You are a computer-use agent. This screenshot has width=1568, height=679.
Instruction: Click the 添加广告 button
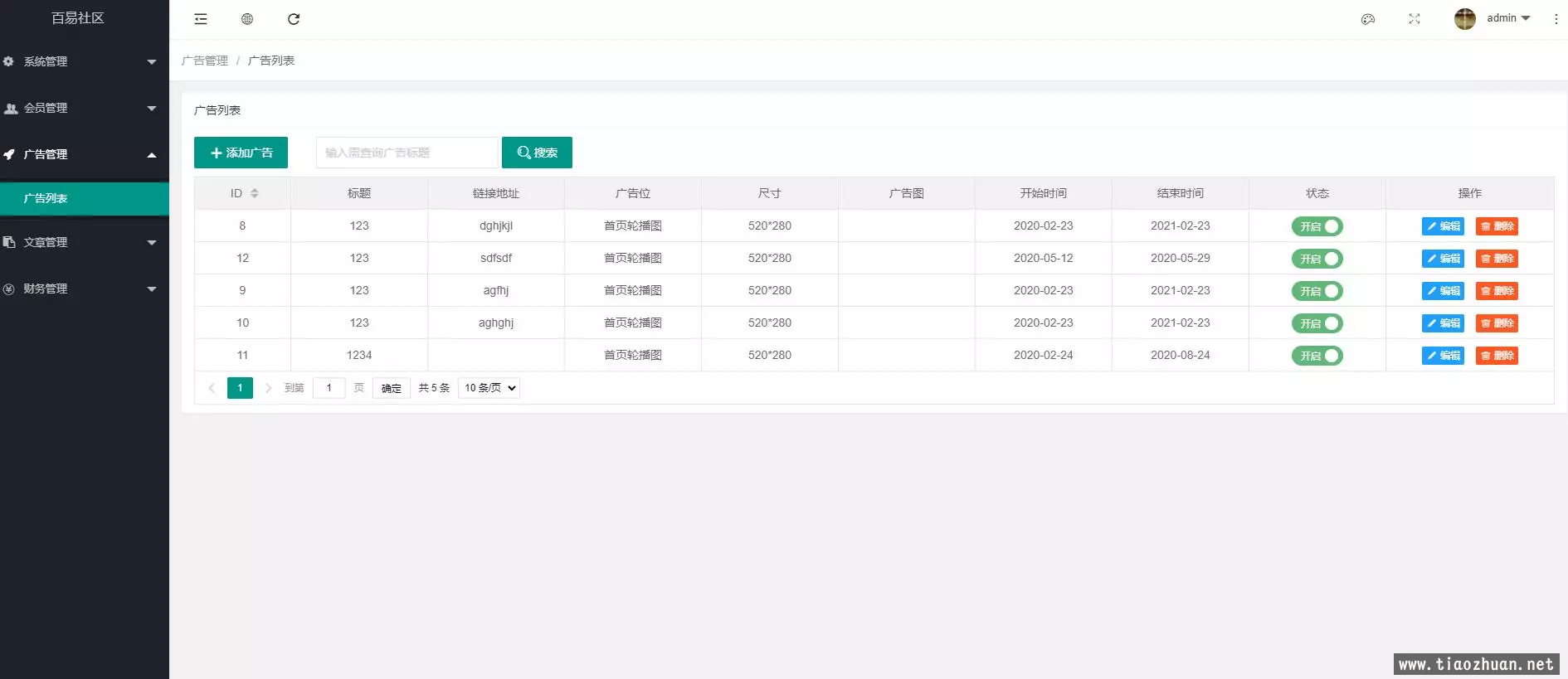tap(241, 153)
